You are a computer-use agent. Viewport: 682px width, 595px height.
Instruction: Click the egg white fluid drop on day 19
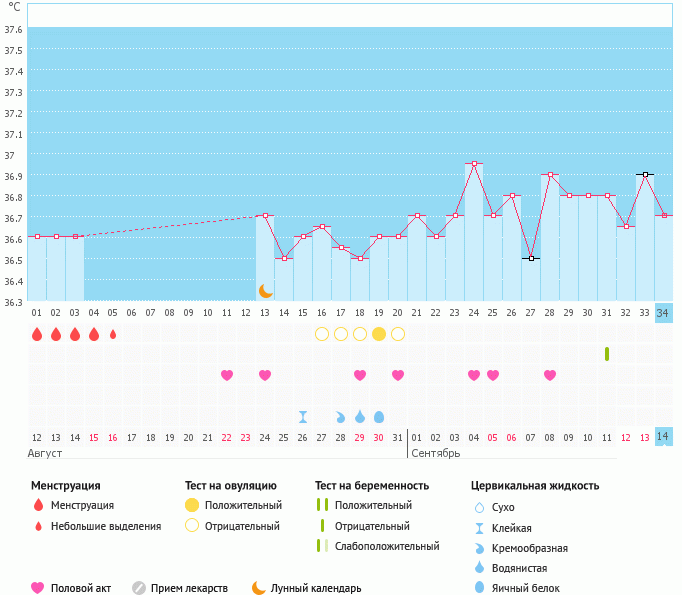[x=379, y=416]
